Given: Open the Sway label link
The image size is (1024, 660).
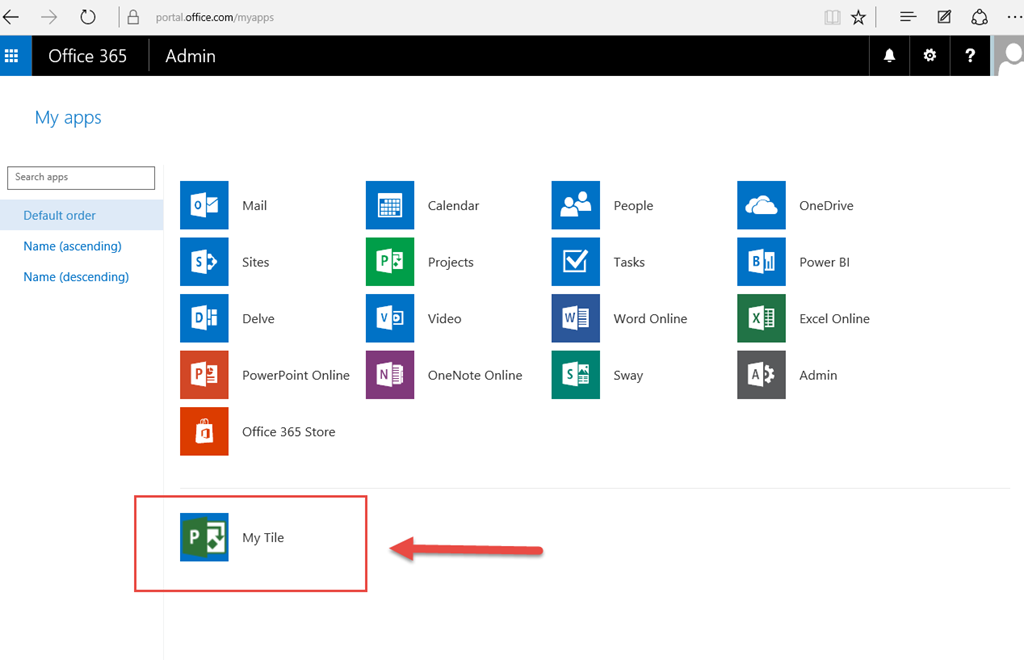Looking at the screenshot, I should click(x=628, y=375).
